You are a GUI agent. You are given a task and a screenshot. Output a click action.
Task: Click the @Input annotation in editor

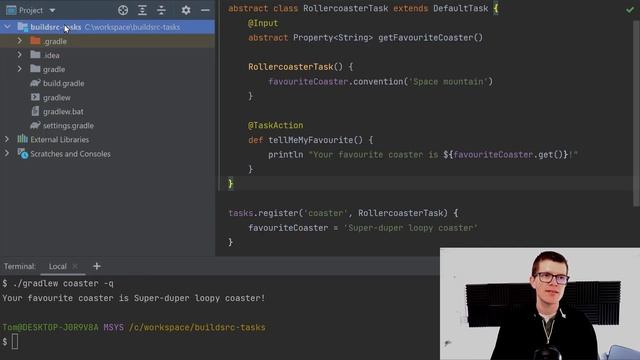263,23
